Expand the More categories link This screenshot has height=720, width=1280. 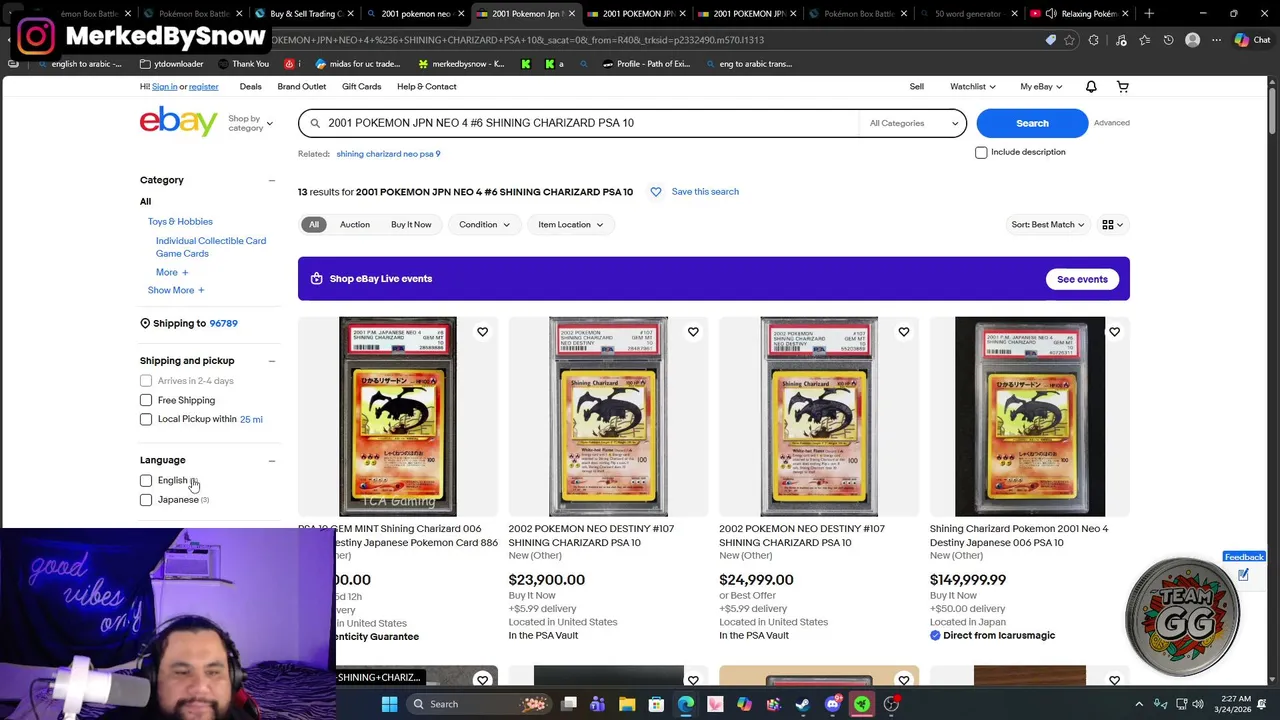click(x=172, y=273)
